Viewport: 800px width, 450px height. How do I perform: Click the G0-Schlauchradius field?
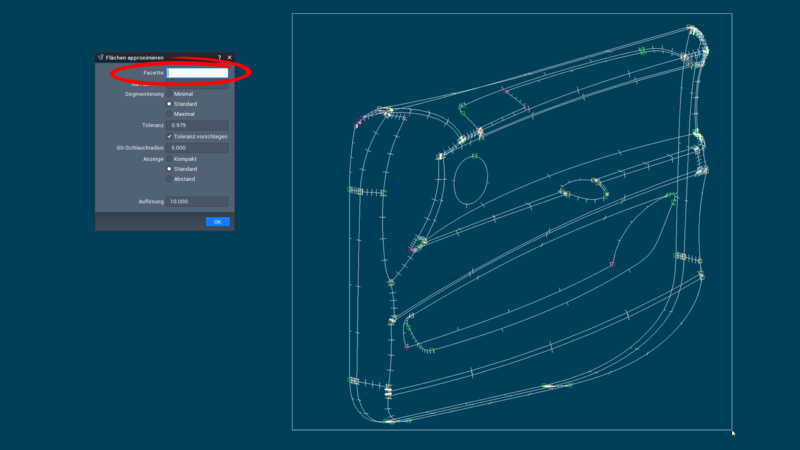coord(197,148)
